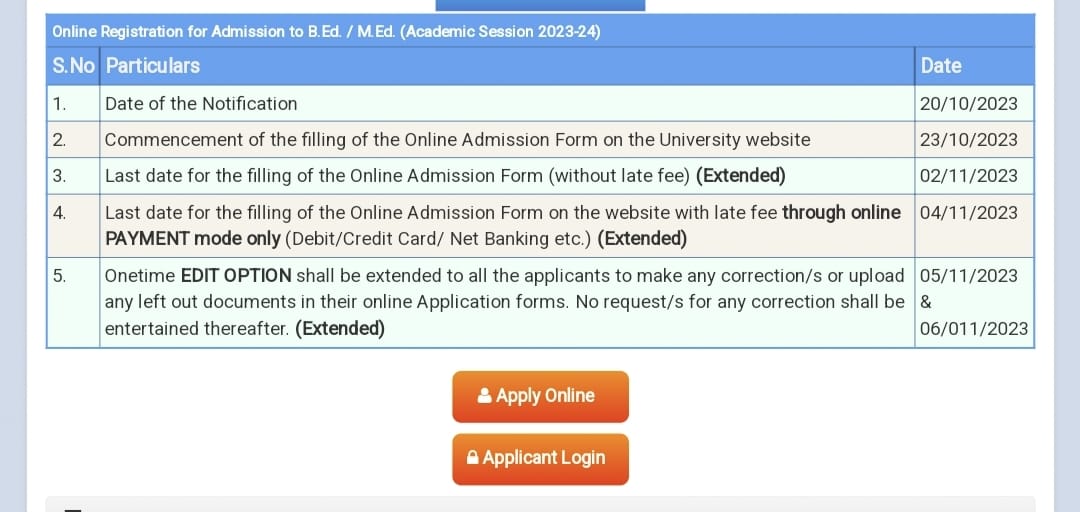Image resolution: width=1080 pixels, height=512 pixels.
Task: Select the Online Registration table title bar
Action: tap(541, 31)
